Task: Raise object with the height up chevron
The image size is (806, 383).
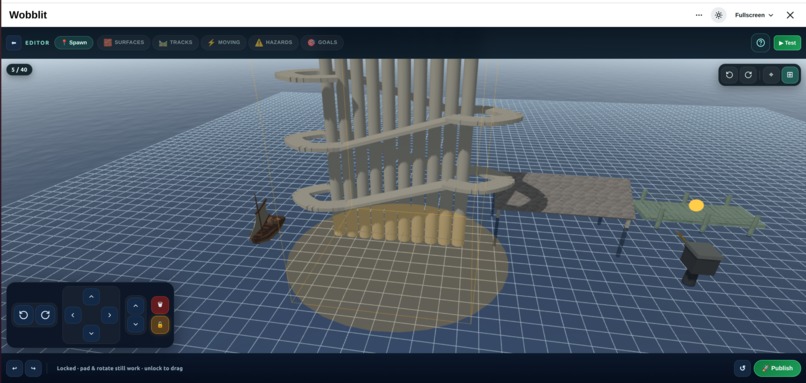Action: 135,305
